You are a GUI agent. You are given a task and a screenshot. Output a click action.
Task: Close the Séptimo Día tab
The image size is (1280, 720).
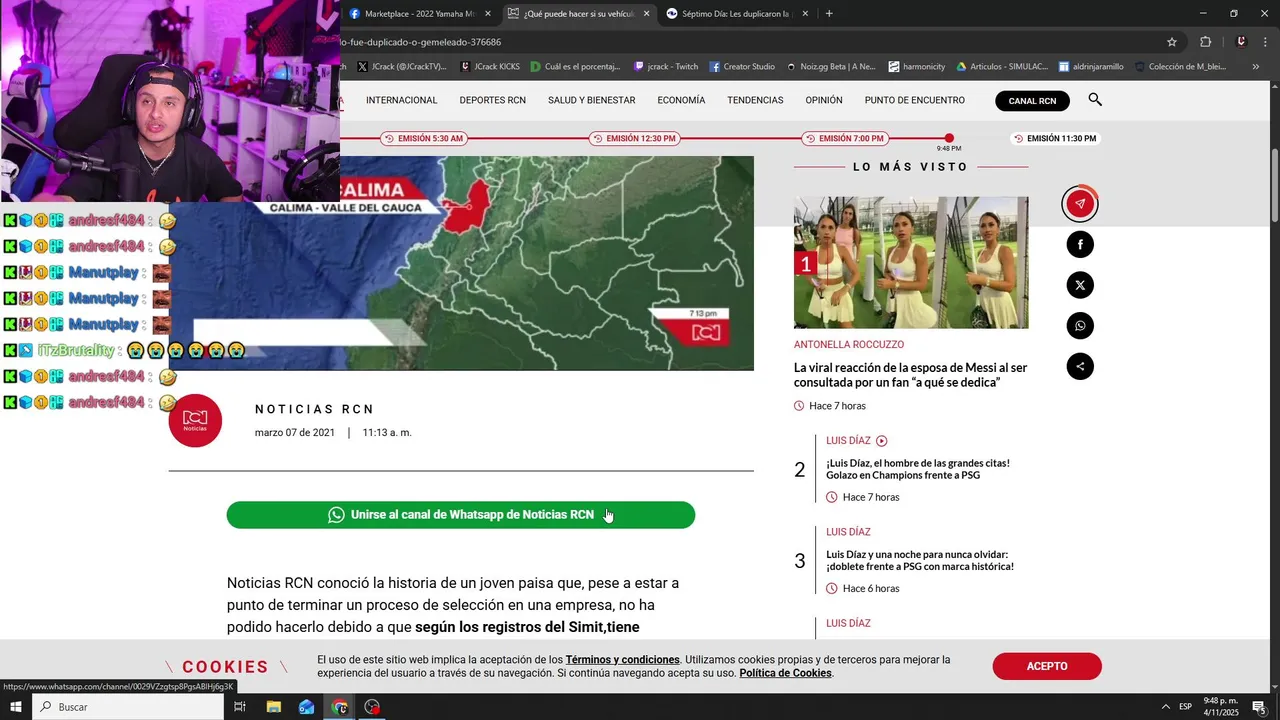tap(804, 14)
